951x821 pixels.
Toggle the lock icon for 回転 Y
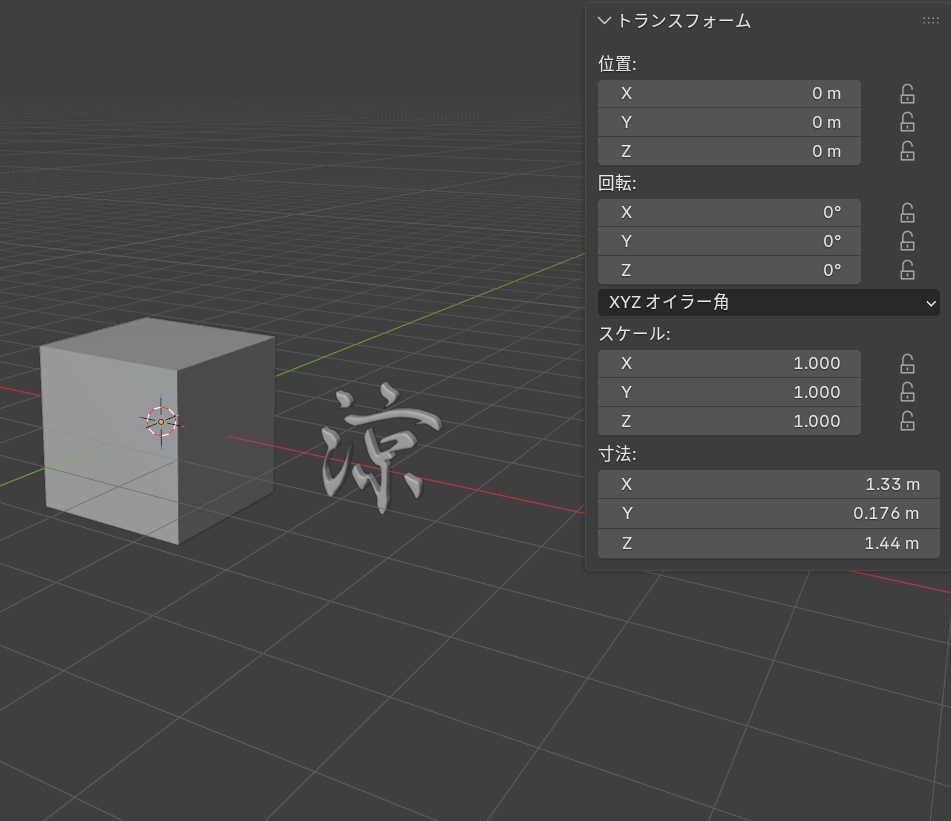(907, 241)
